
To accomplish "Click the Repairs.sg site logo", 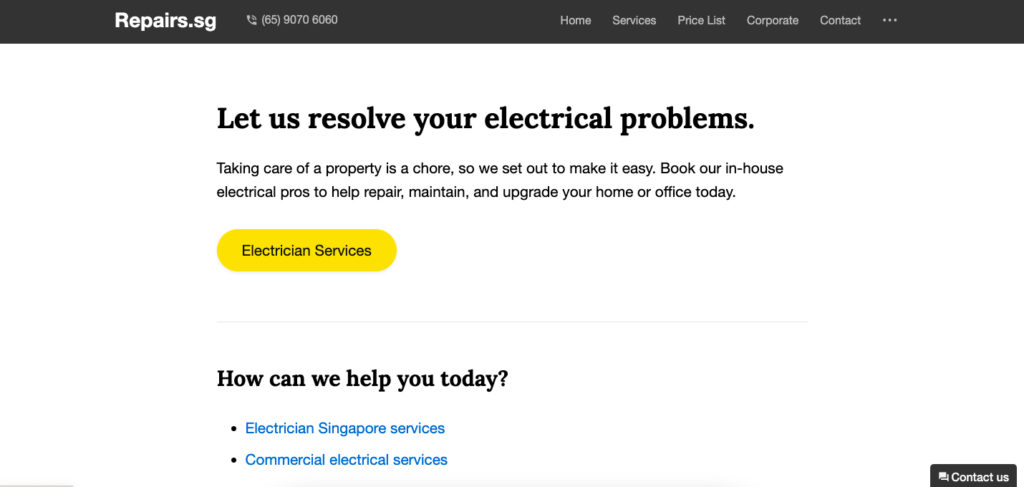I will click(165, 20).
